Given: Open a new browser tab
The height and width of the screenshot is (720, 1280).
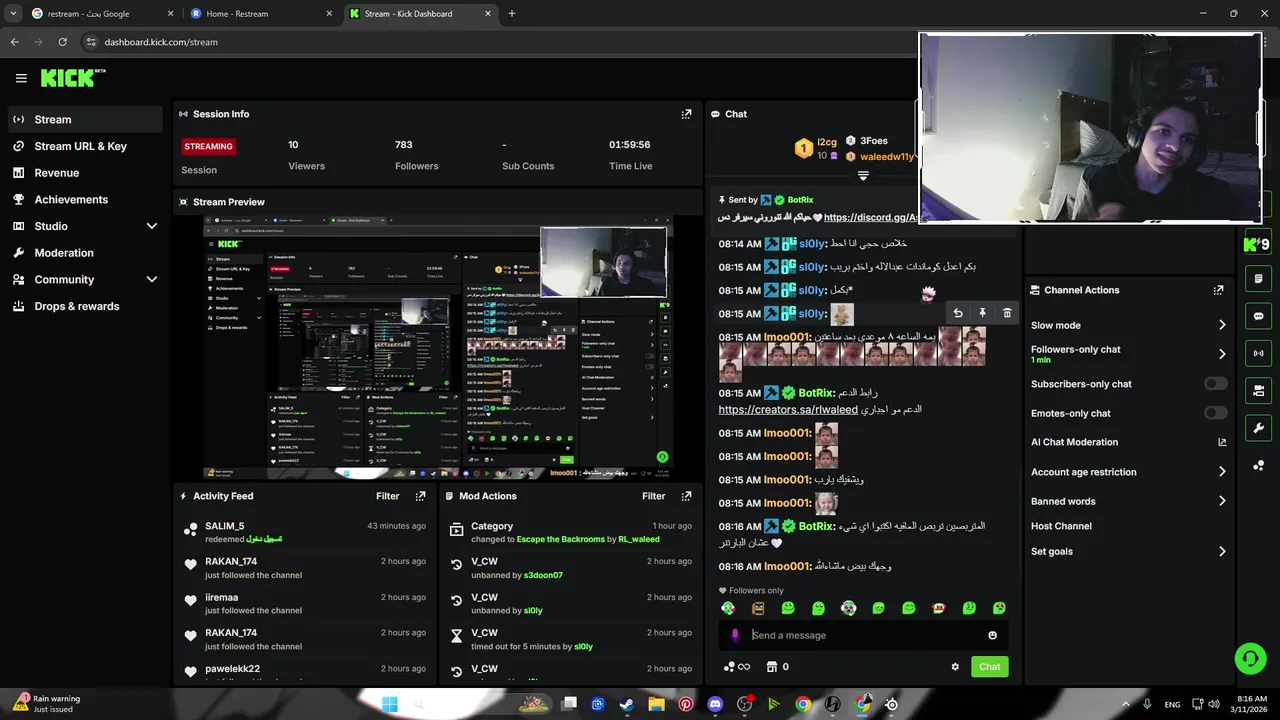Looking at the screenshot, I should pyautogui.click(x=512, y=14).
